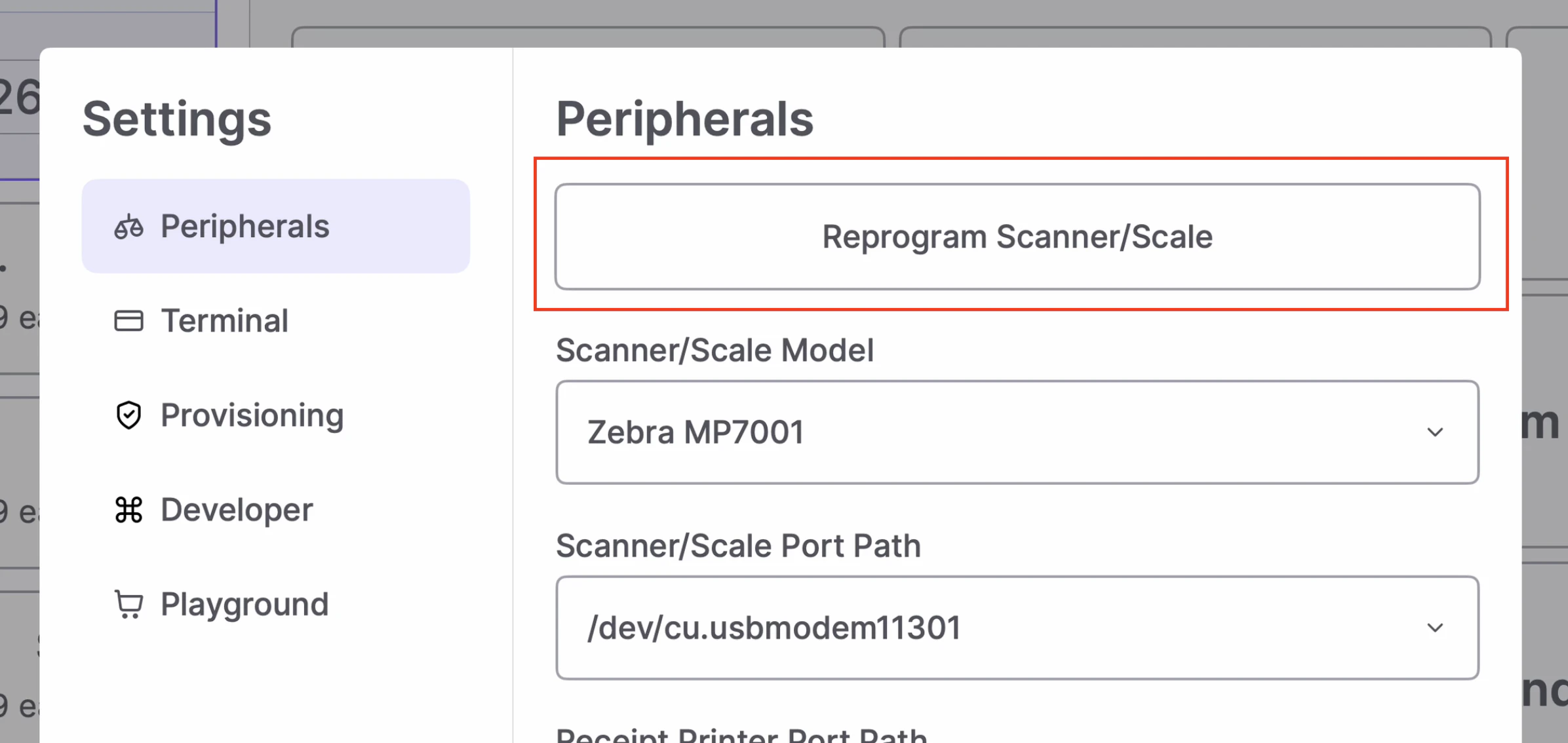Screen dimensions: 1568x743
Task: Click the Scanner/Scale Model label
Action: [x=715, y=351]
